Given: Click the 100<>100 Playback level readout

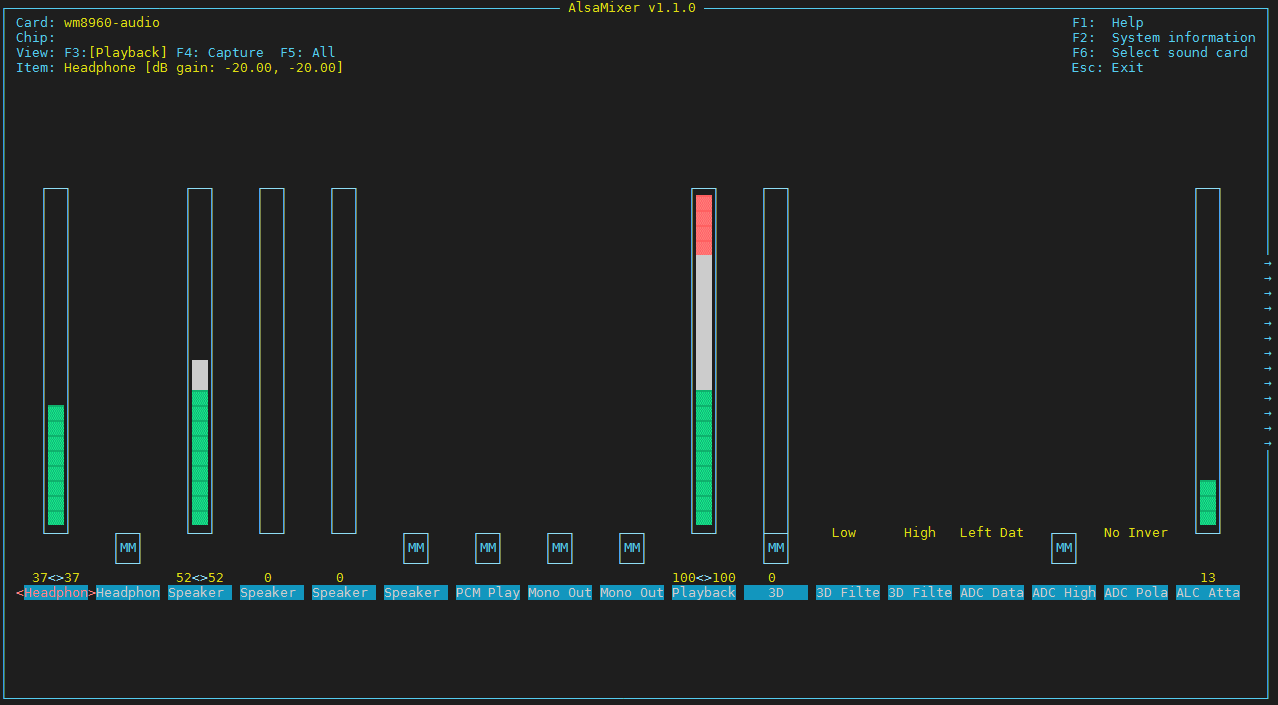Looking at the screenshot, I should (x=704, y=578).
